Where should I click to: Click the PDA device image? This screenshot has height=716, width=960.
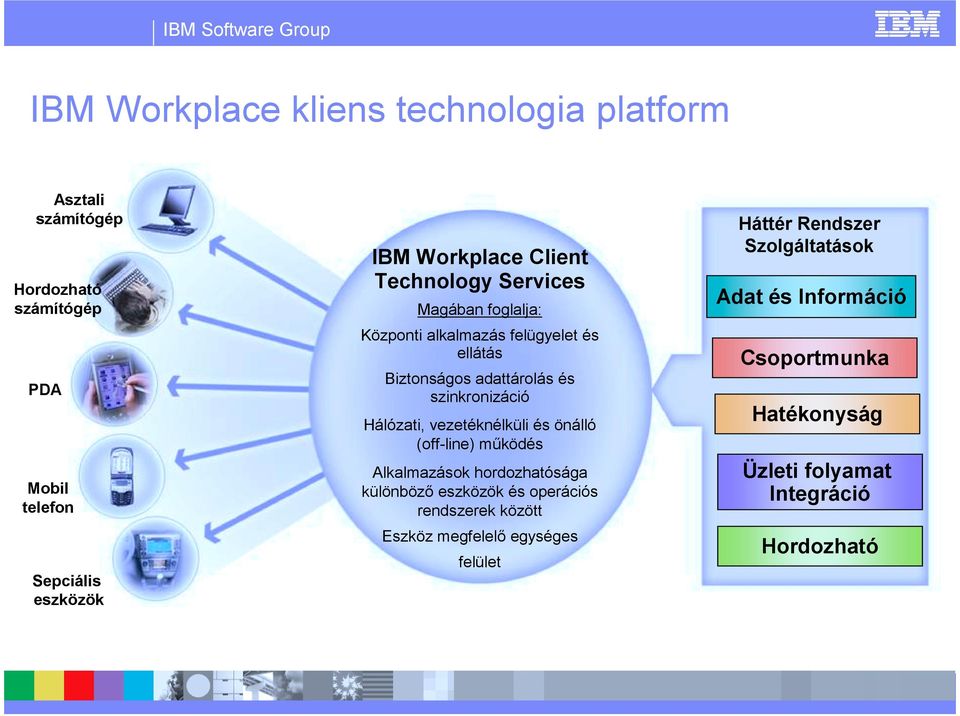click(x=114, y=385)
